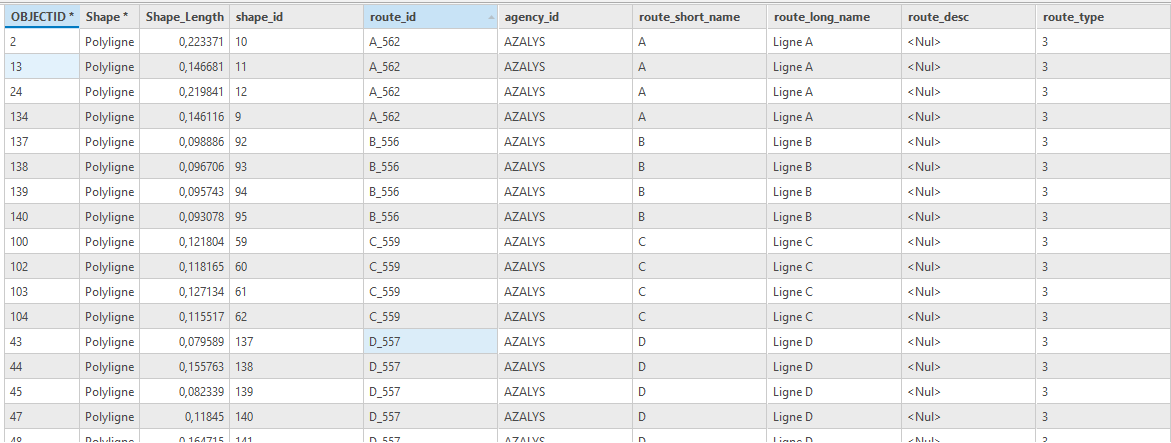Select the first B_556 route_id cell

431,141
